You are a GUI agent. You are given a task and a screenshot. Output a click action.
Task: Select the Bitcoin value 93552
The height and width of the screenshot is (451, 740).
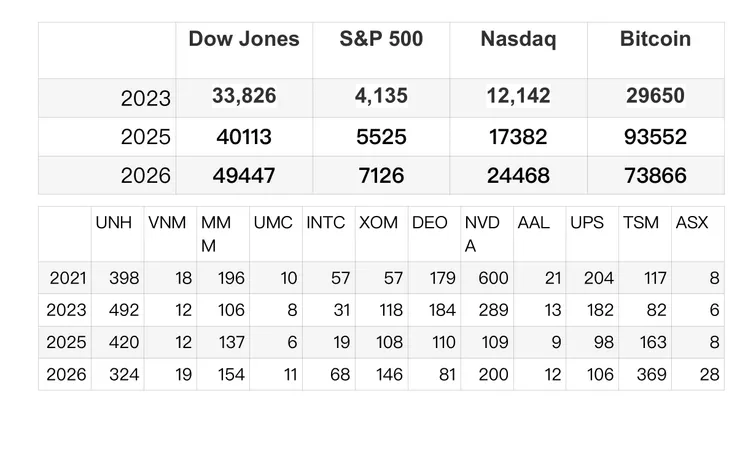click(655, 136)
